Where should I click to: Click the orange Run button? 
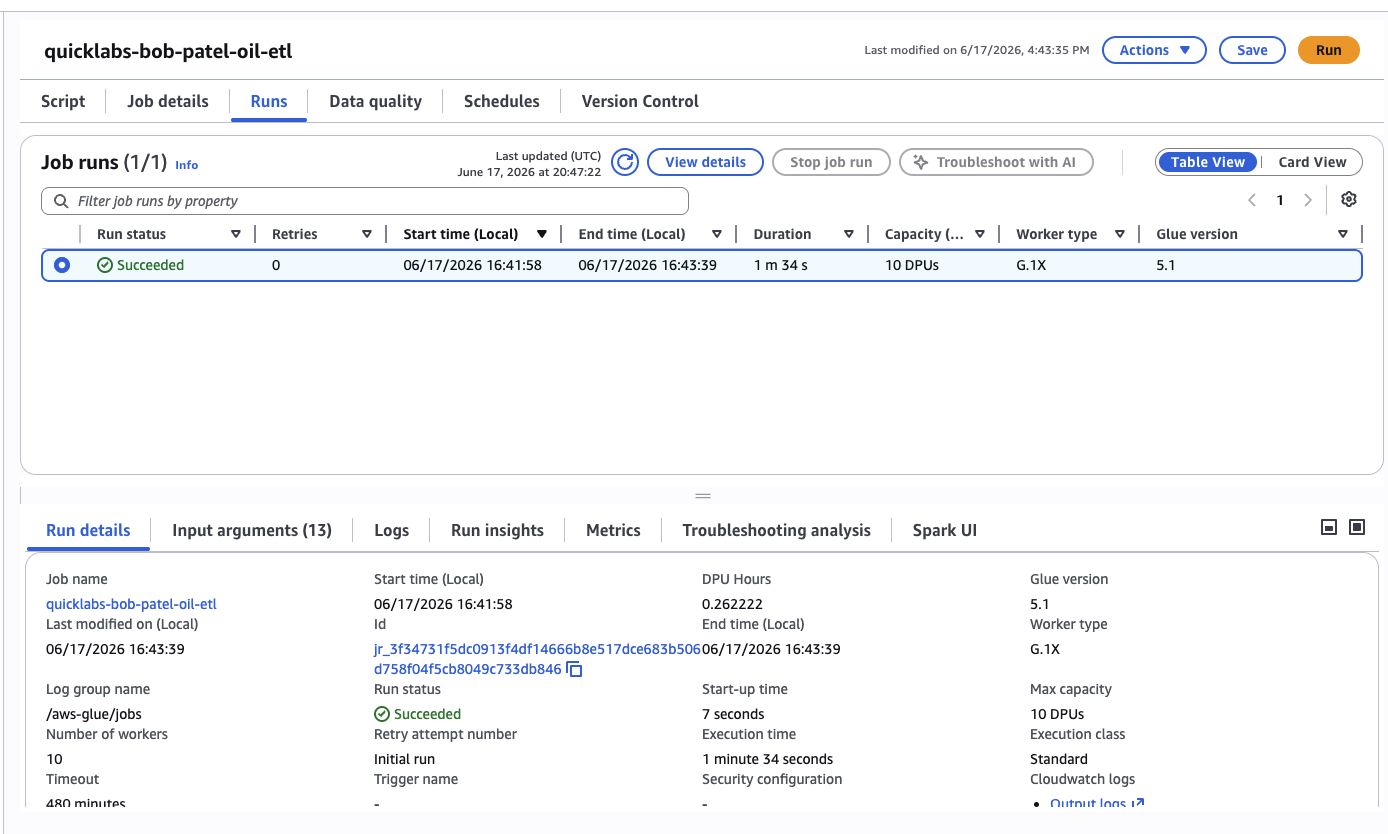pyautogui.click(x=1329, y=50)
